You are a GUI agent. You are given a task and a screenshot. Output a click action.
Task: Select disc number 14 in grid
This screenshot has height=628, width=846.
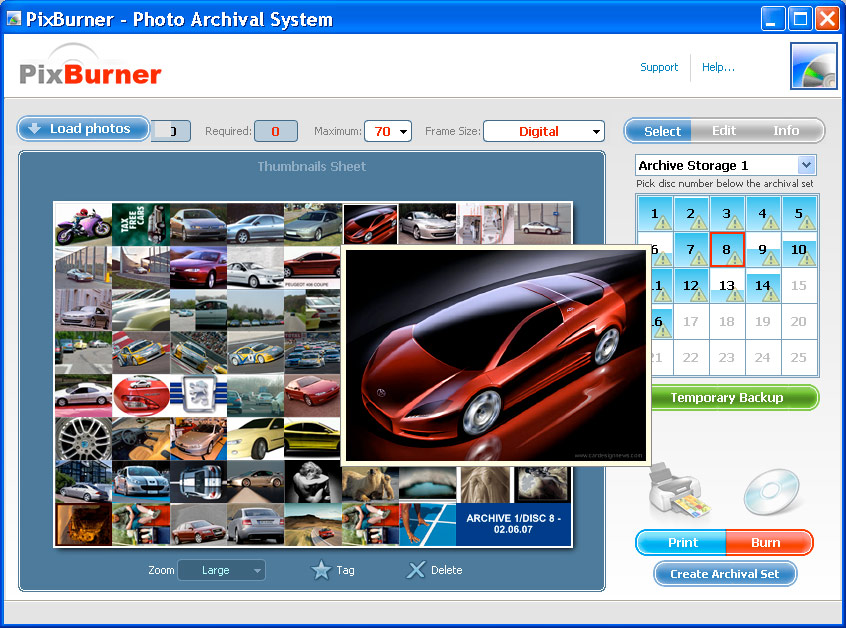[763, 286]
